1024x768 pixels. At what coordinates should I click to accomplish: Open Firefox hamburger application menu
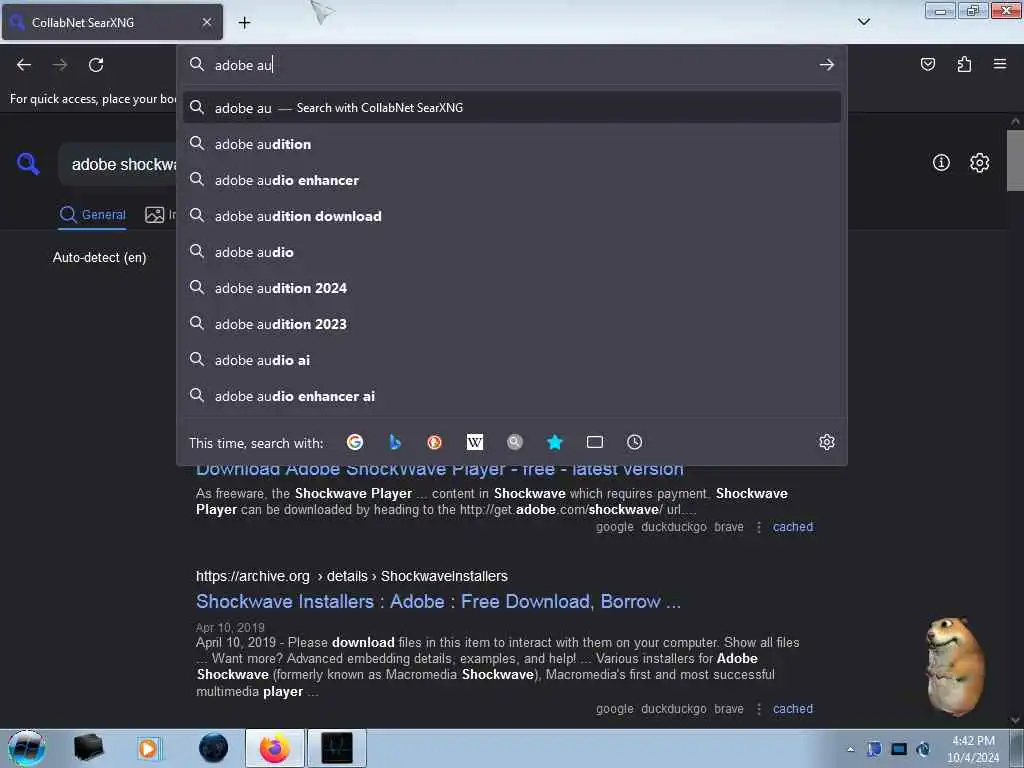[1000, 64]
